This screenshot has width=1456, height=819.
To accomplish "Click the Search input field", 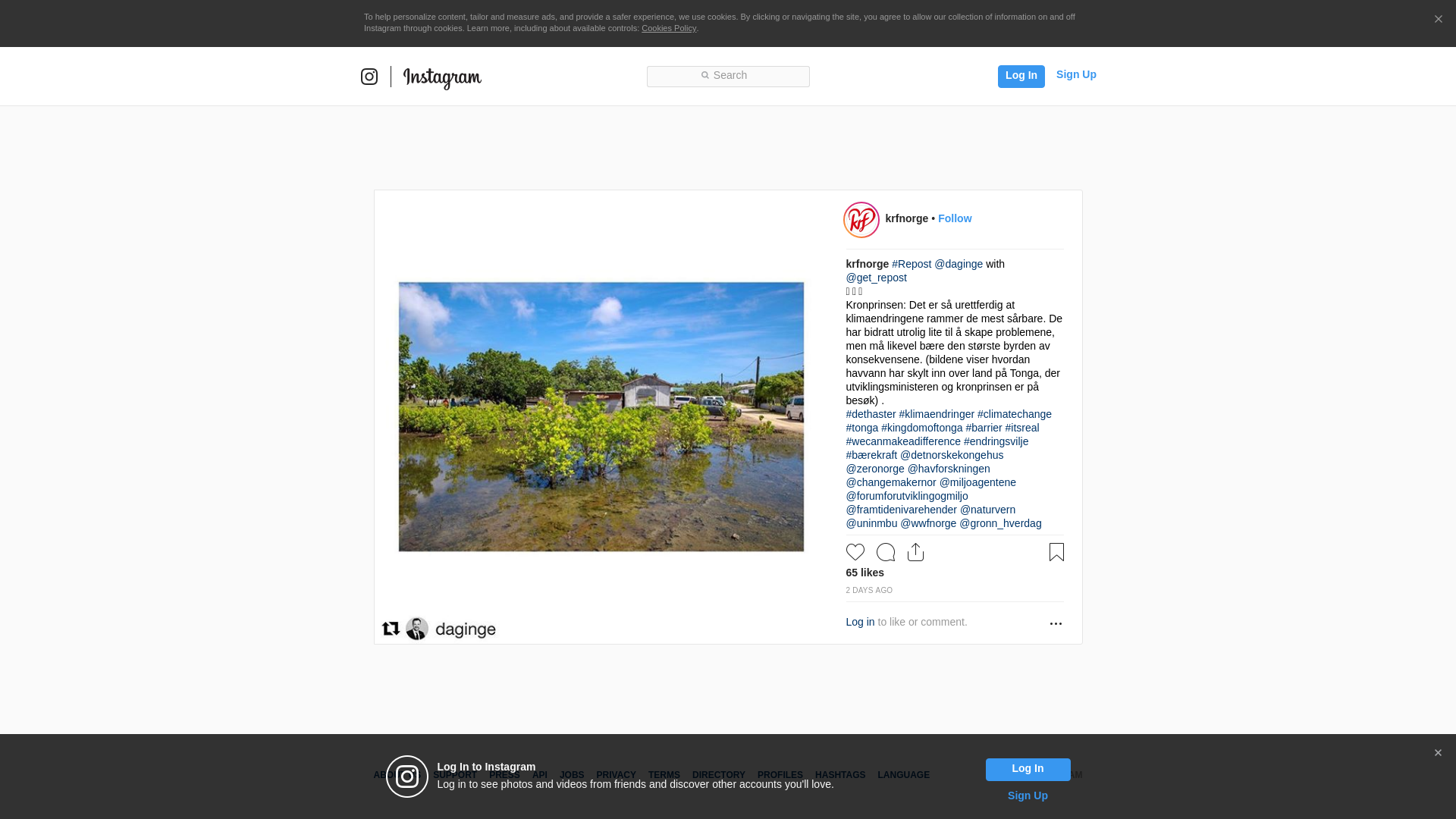I will tap(728, 76).
